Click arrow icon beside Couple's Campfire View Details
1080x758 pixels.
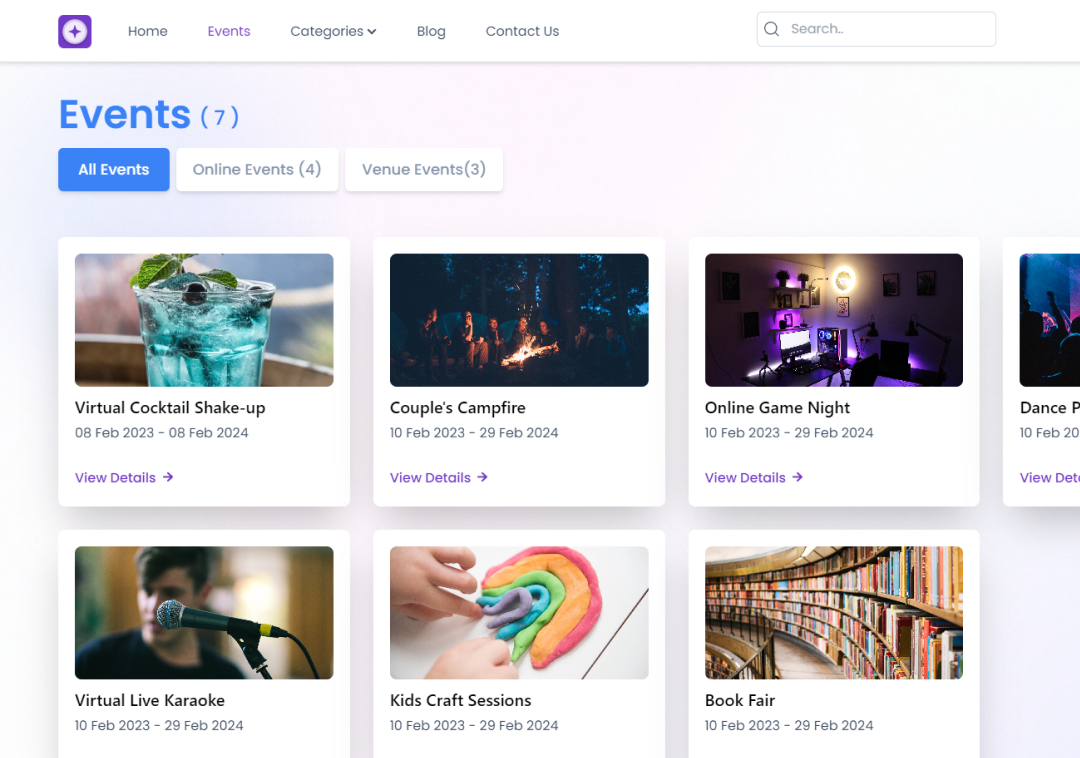[x=483, y=477]
